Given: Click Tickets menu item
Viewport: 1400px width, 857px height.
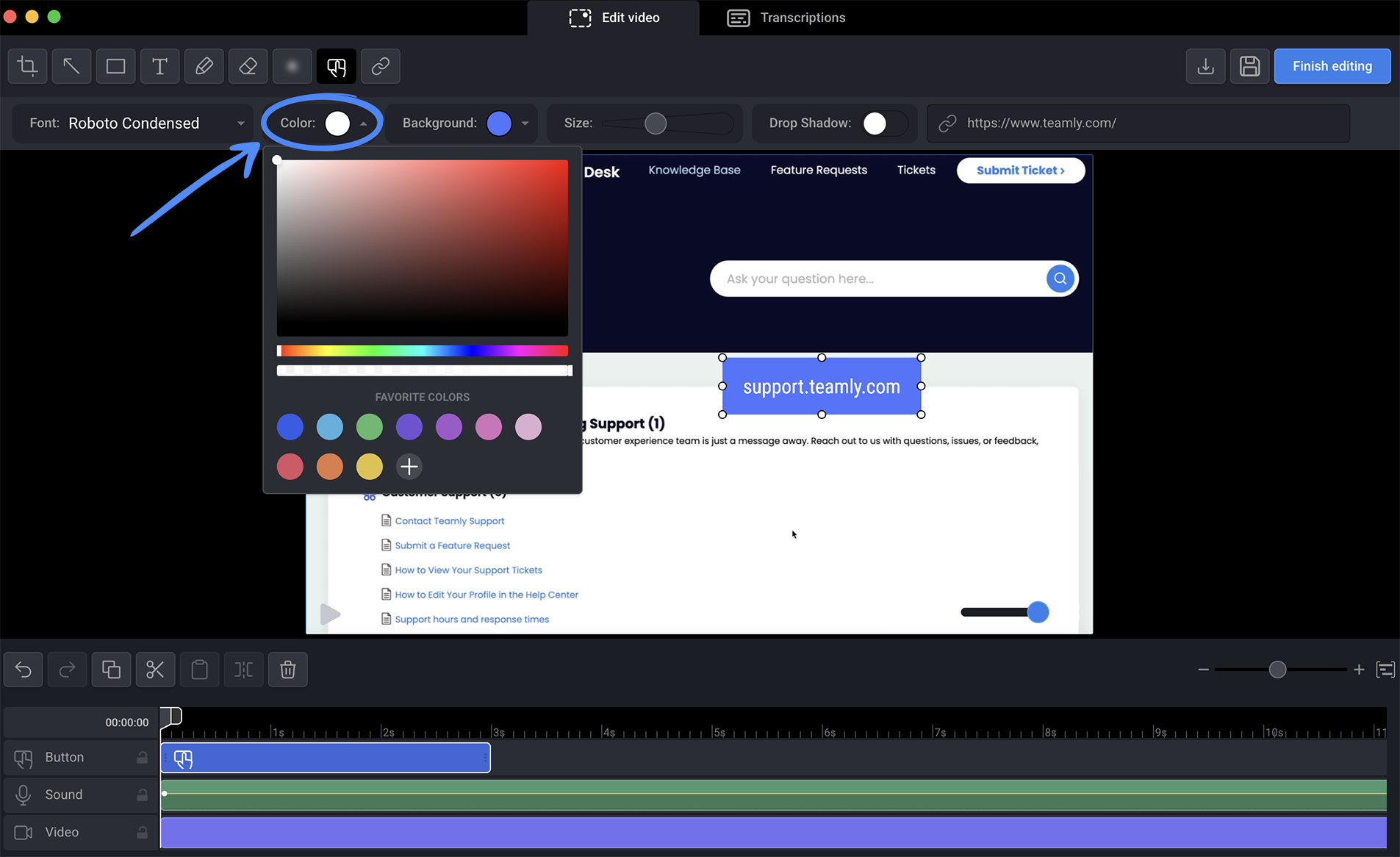Looking at the screenshot, I should click(916, 170).
